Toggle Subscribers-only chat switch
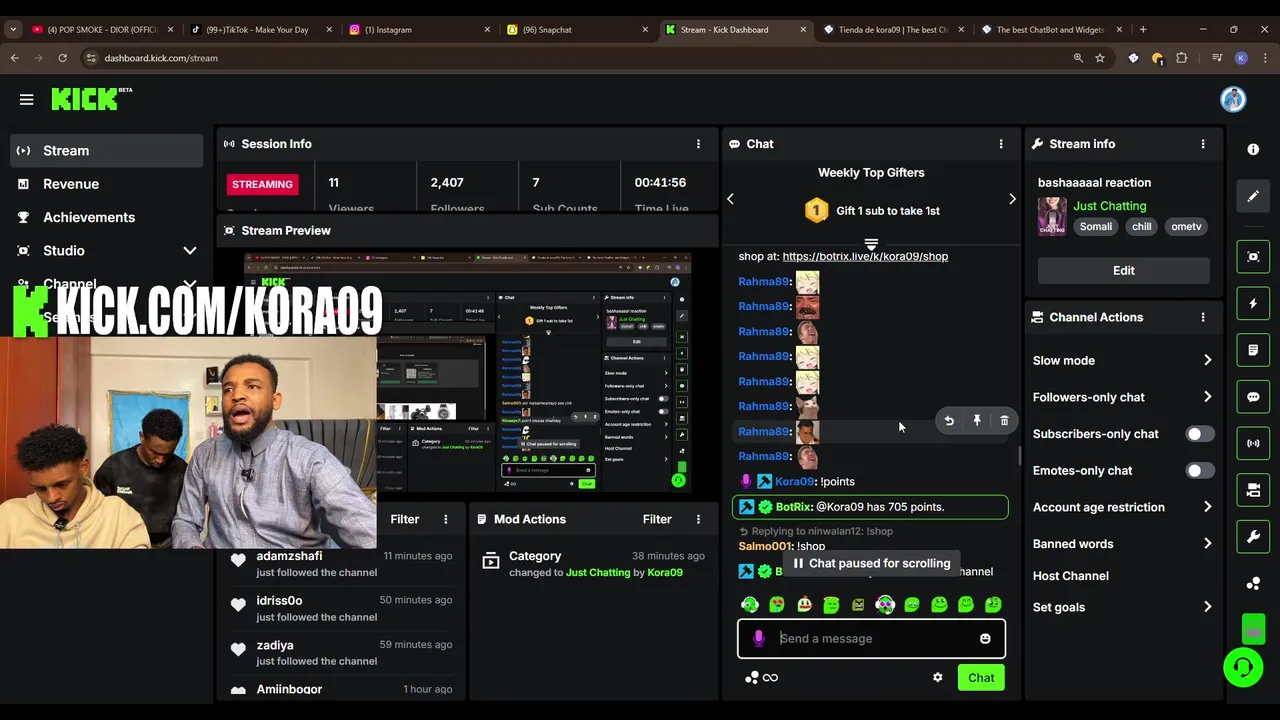The height and width of the screenshot is (720, 1280). pos(1199,434)
